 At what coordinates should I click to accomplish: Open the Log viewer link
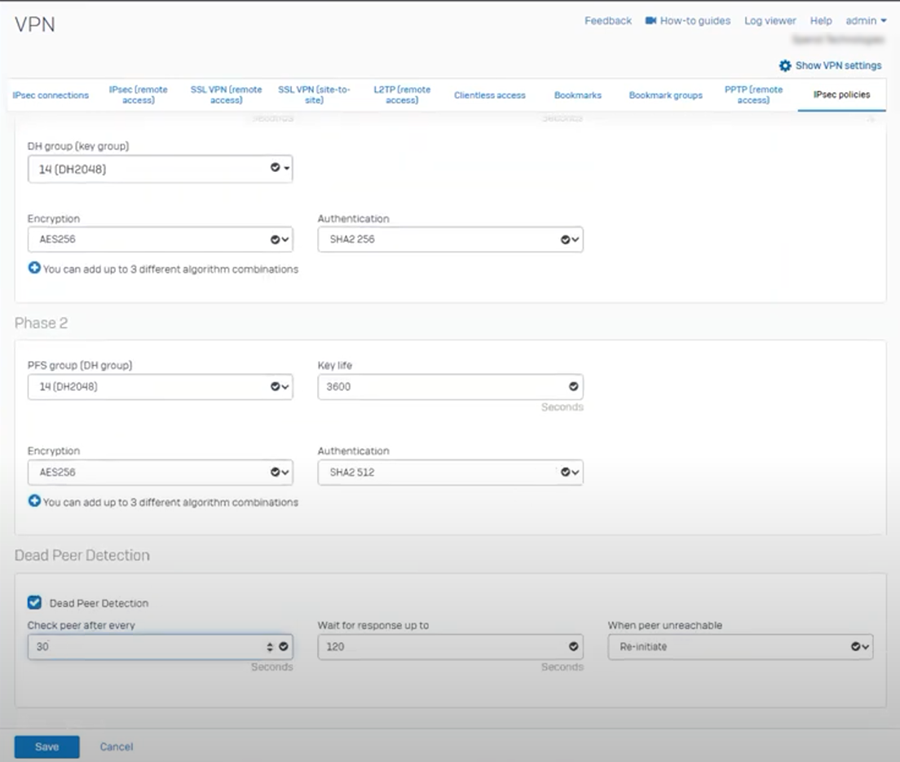(x=770, y=21)
